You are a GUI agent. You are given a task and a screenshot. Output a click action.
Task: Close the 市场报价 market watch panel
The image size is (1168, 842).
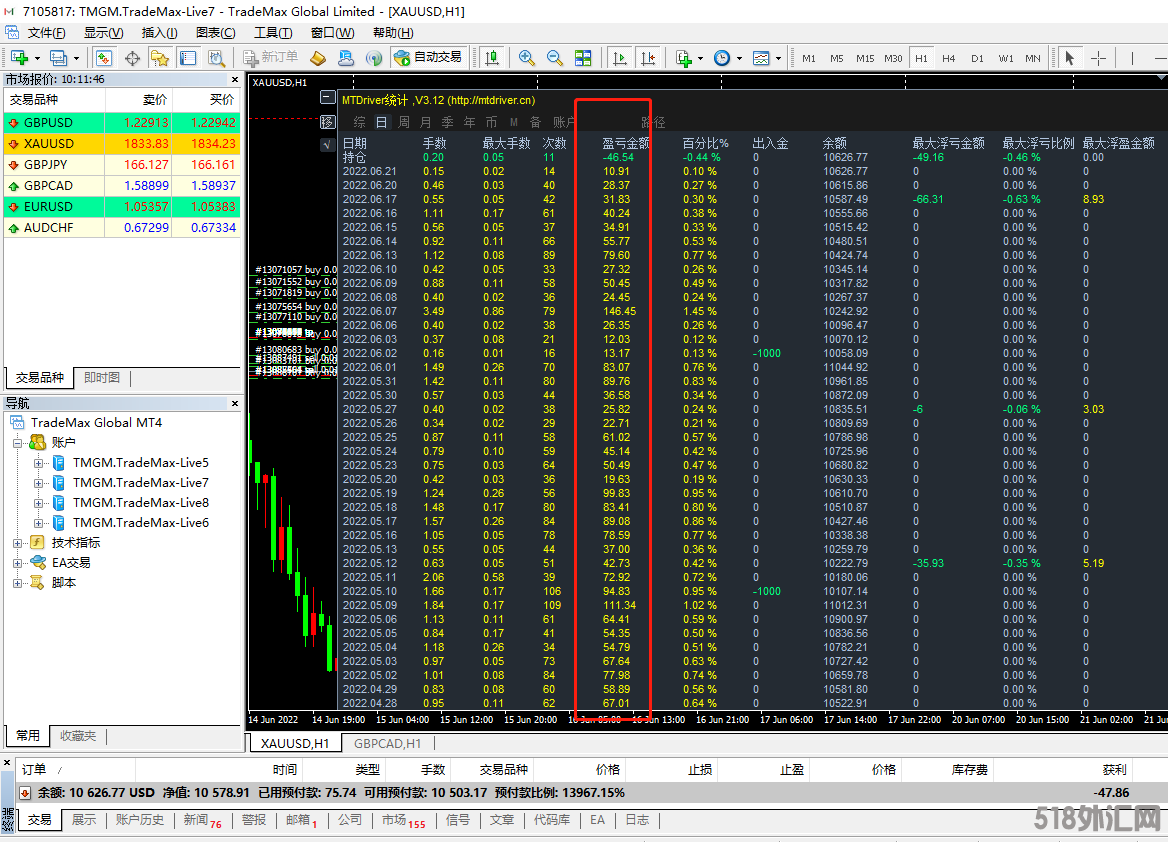(235, 79)
